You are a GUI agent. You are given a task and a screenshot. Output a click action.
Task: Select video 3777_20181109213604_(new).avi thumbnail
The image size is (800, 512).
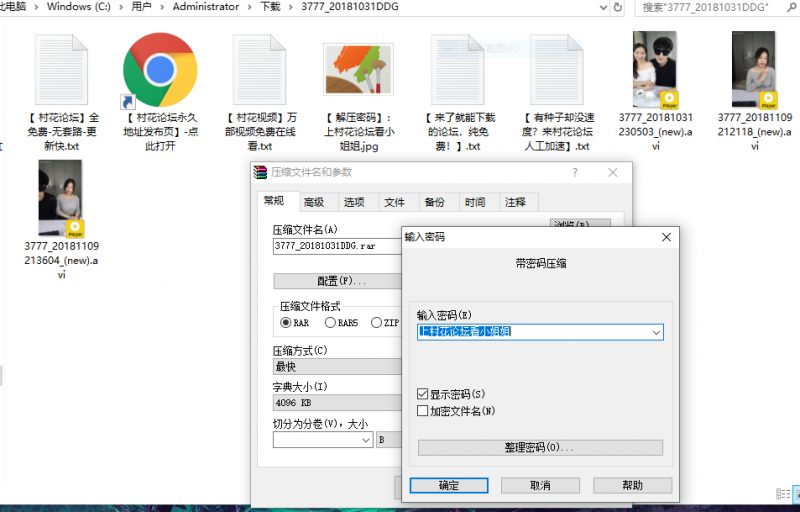(x=61, y=198)
